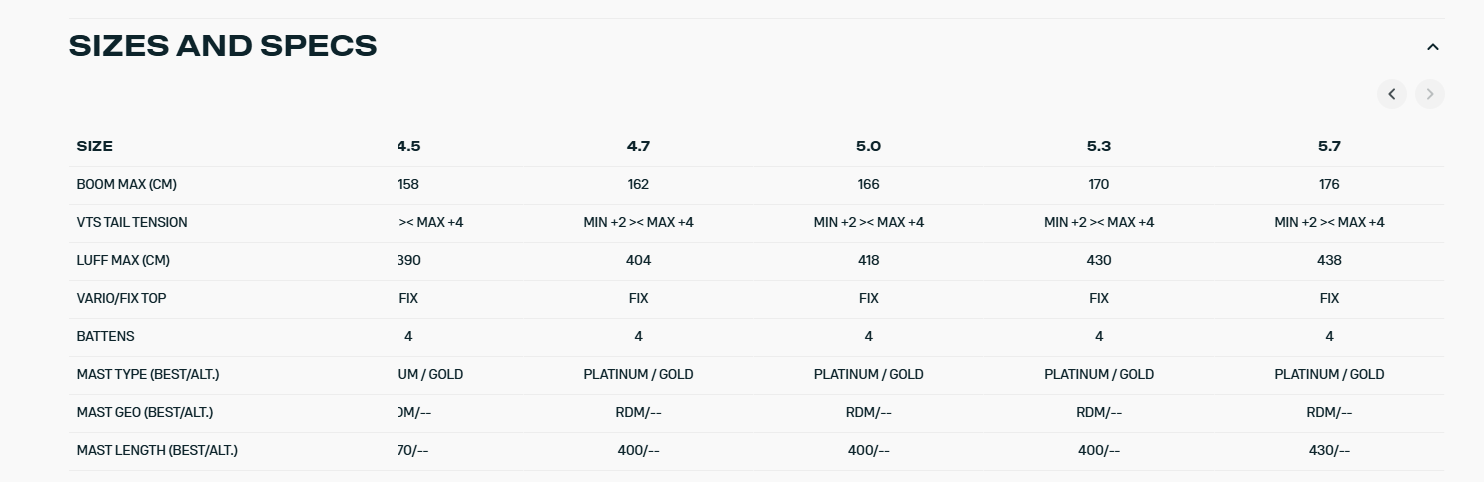Click the VTS Tail Tension row label
1484x482 pixels.
(x=132, y=222)
